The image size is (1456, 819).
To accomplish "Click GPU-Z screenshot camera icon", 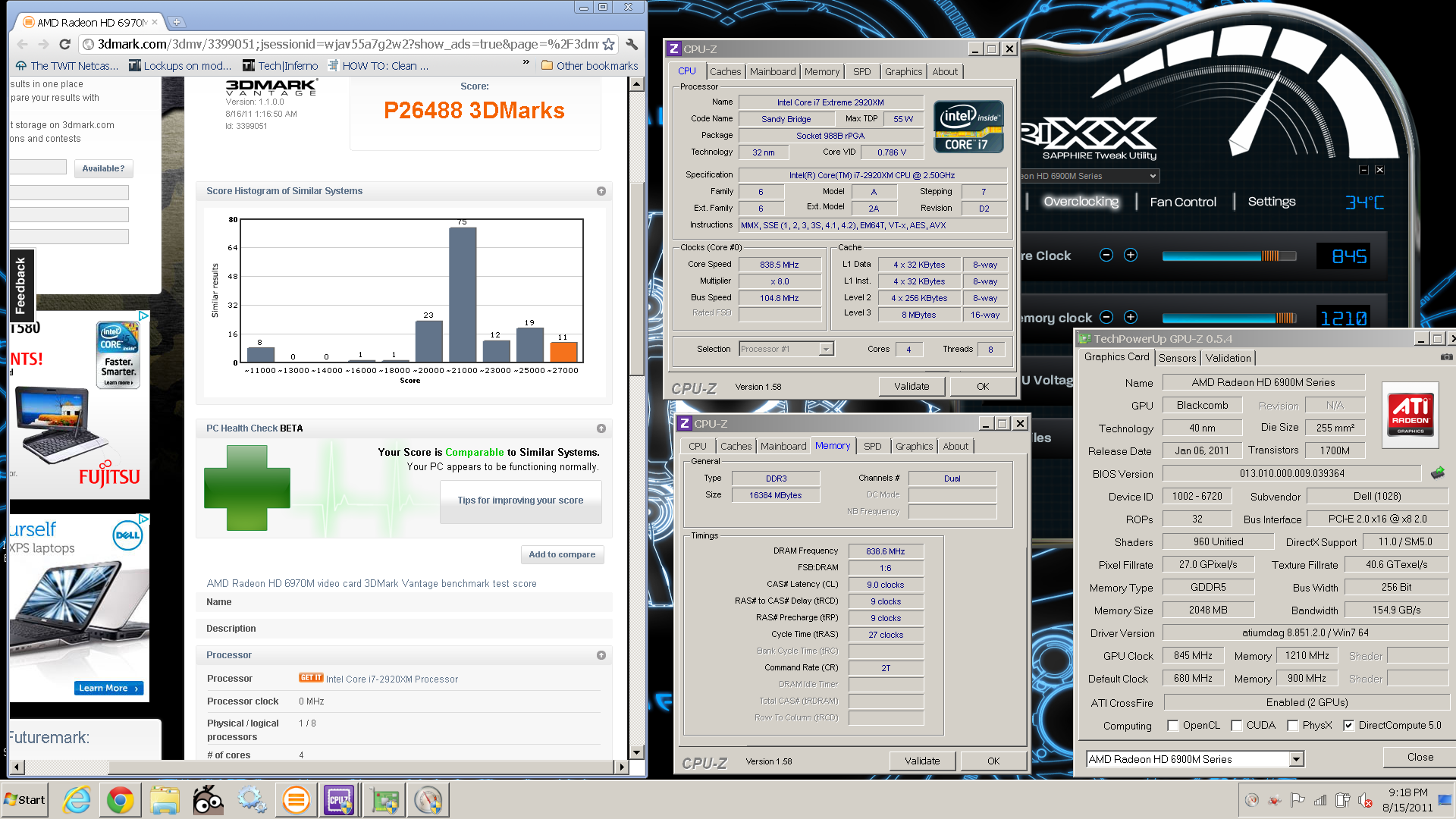I will [x=1447, y=356].
